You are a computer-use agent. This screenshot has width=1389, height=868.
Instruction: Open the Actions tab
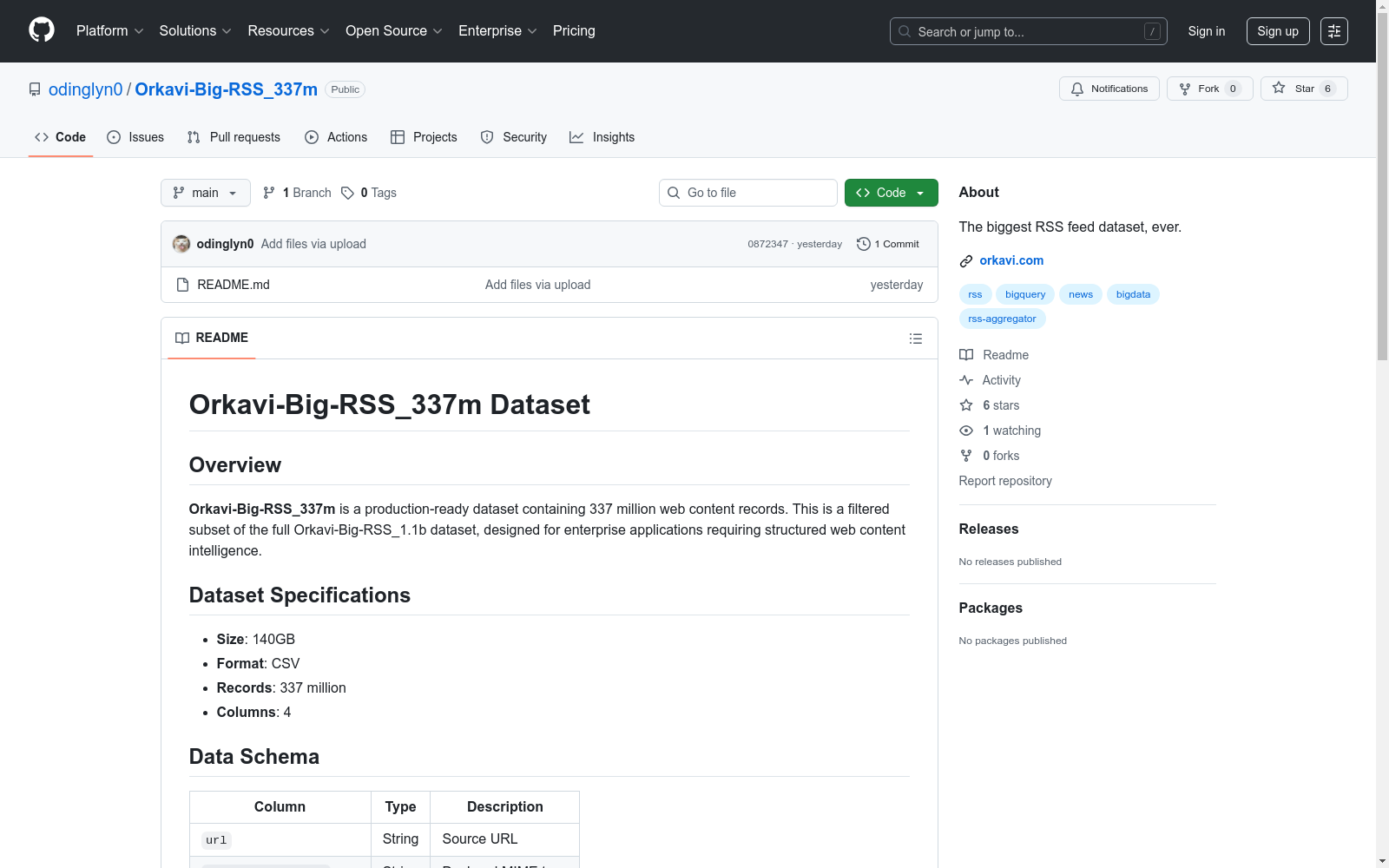click(336, 137)
